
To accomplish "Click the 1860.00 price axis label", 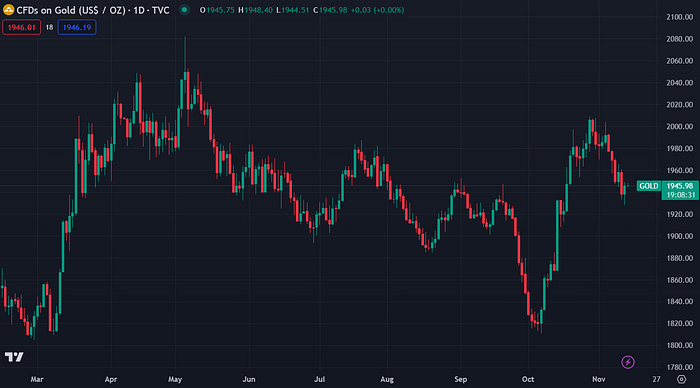I will pos(679,280).
